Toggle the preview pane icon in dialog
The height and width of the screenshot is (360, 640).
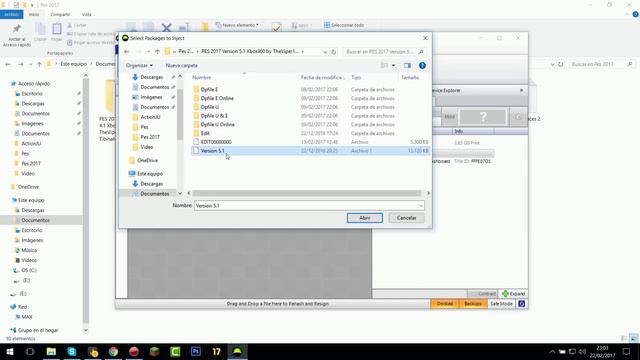point(407,65)
